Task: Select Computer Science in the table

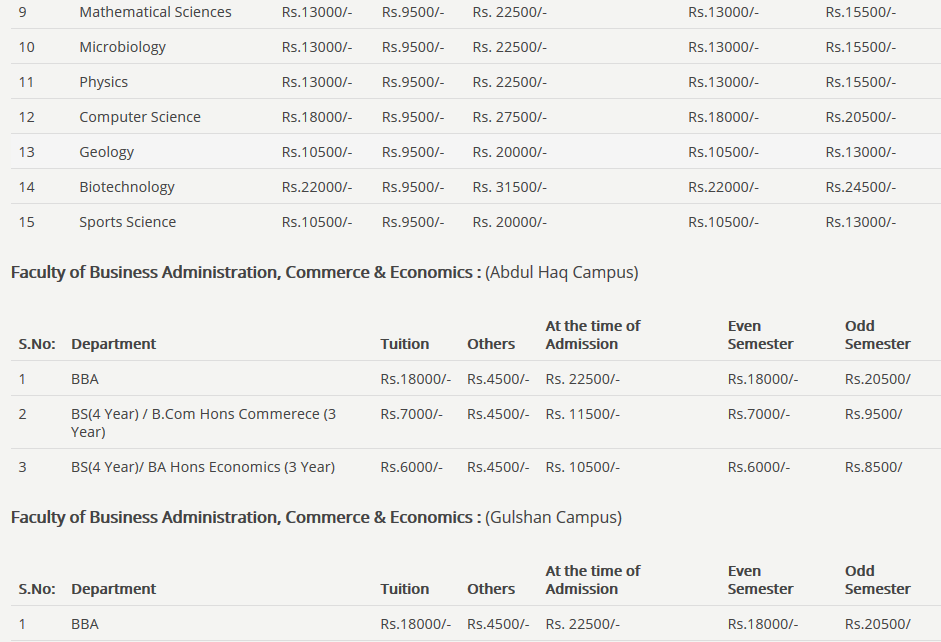Action: click(139, 117)
